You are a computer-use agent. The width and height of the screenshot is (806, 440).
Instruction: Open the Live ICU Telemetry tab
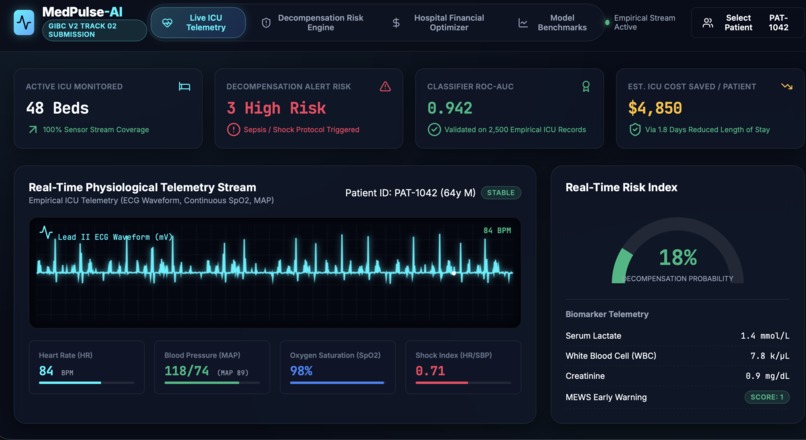tap(198, 23)
